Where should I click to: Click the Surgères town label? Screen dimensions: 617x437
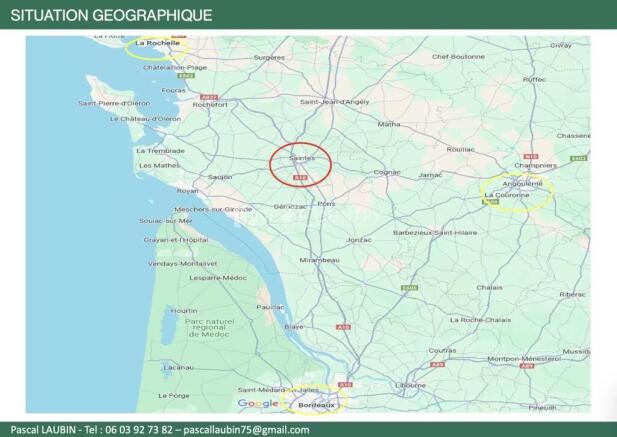coord(269,57)
